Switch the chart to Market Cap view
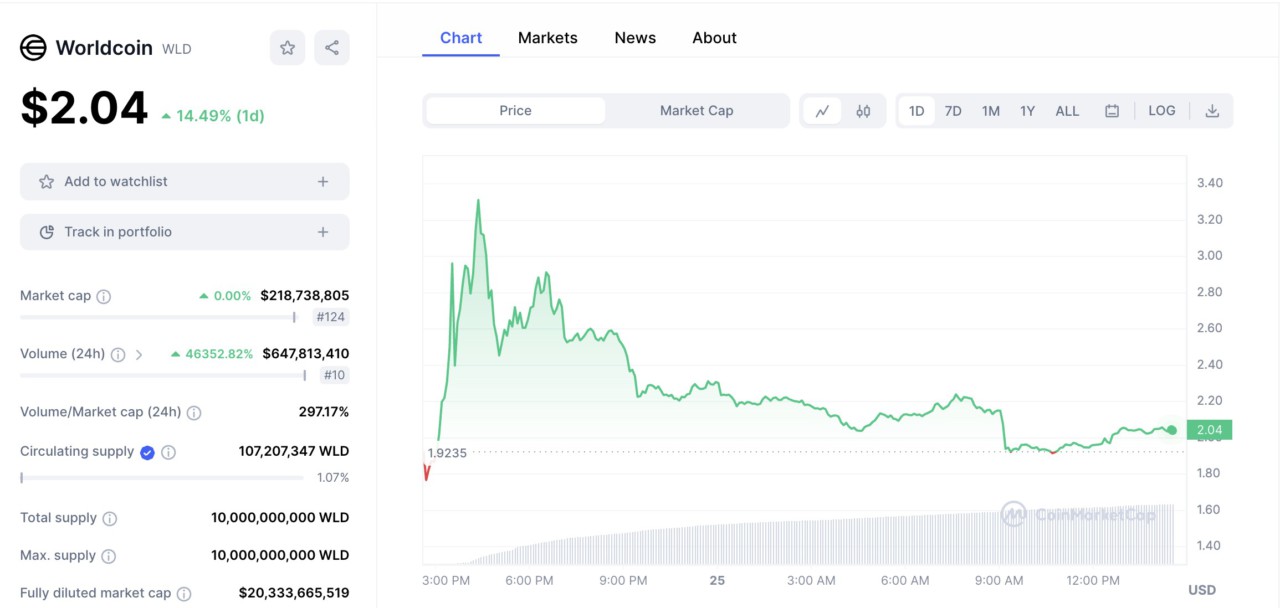This screenshot has width=1280, height=608. pyautogui.click(x=696, y=110)
